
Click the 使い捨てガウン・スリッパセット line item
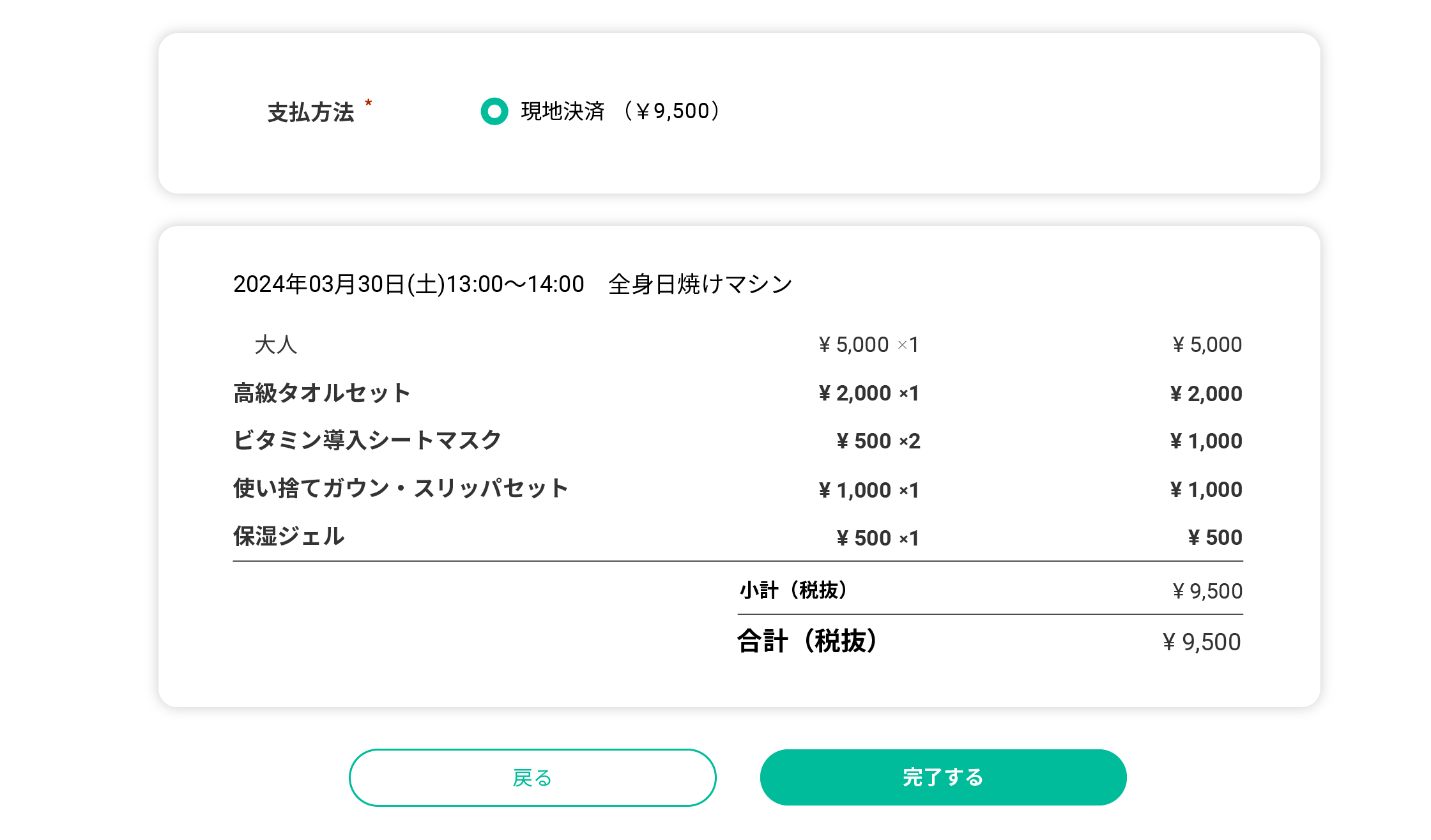pos(401,489)
